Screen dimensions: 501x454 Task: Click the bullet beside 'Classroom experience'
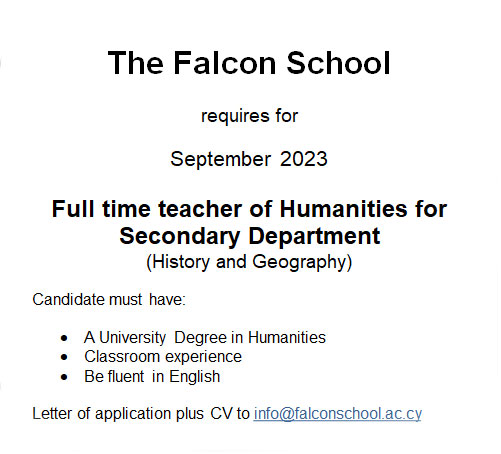point(64,358)
